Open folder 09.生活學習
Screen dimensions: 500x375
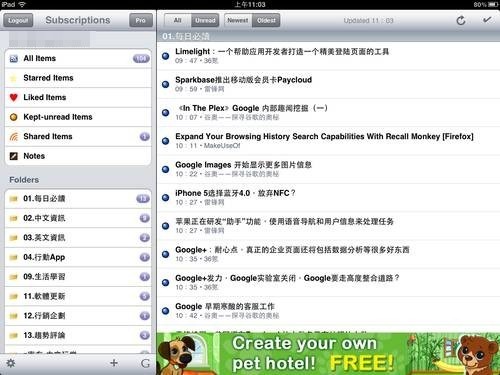coord(78,277)
